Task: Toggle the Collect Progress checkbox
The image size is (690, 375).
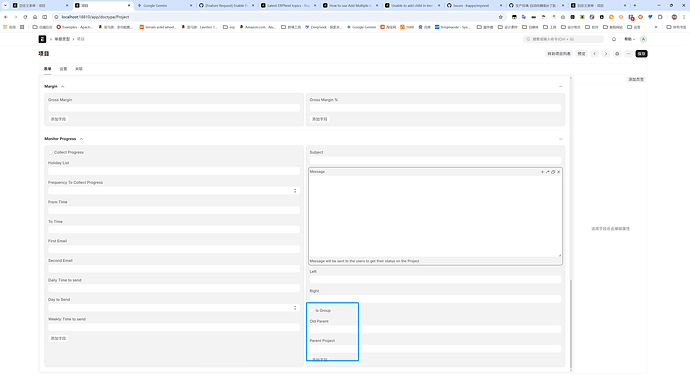Action: coord(51,152)
